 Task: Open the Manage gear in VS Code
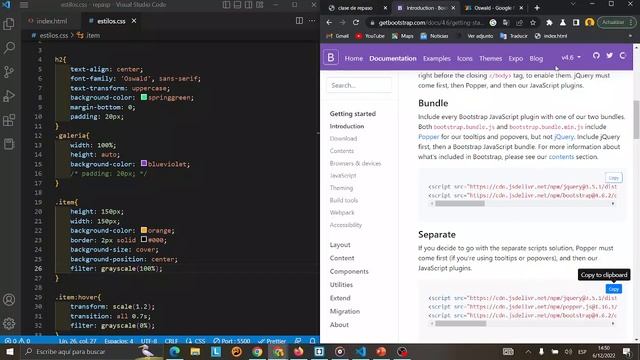tap(9, 323)
